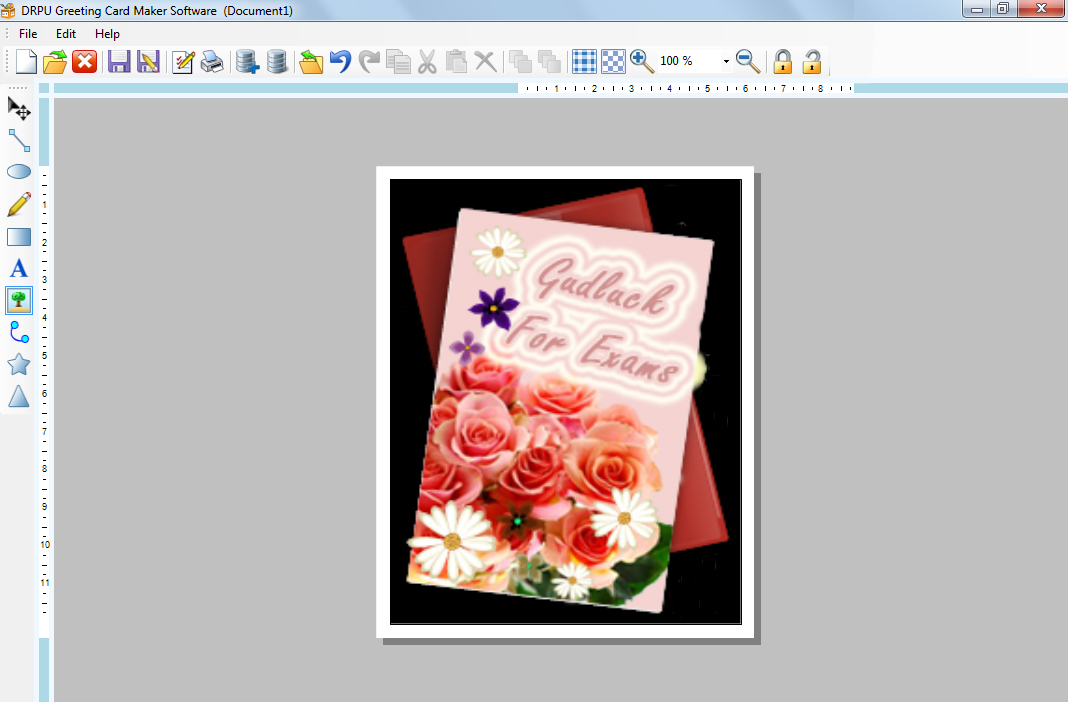Toggle the blue grid display
The width and height of the screenshot is (1068, 702).
click(x=584, y=61)
